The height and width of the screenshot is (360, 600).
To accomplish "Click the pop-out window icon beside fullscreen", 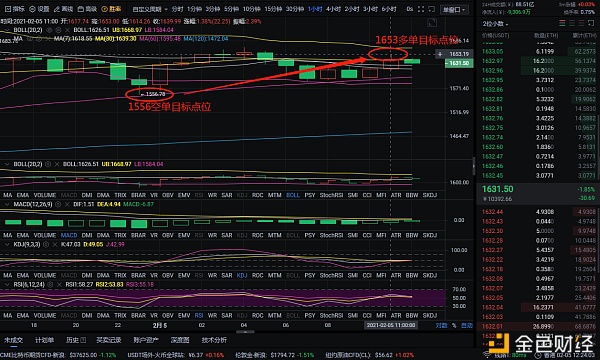I will [432, 9].
